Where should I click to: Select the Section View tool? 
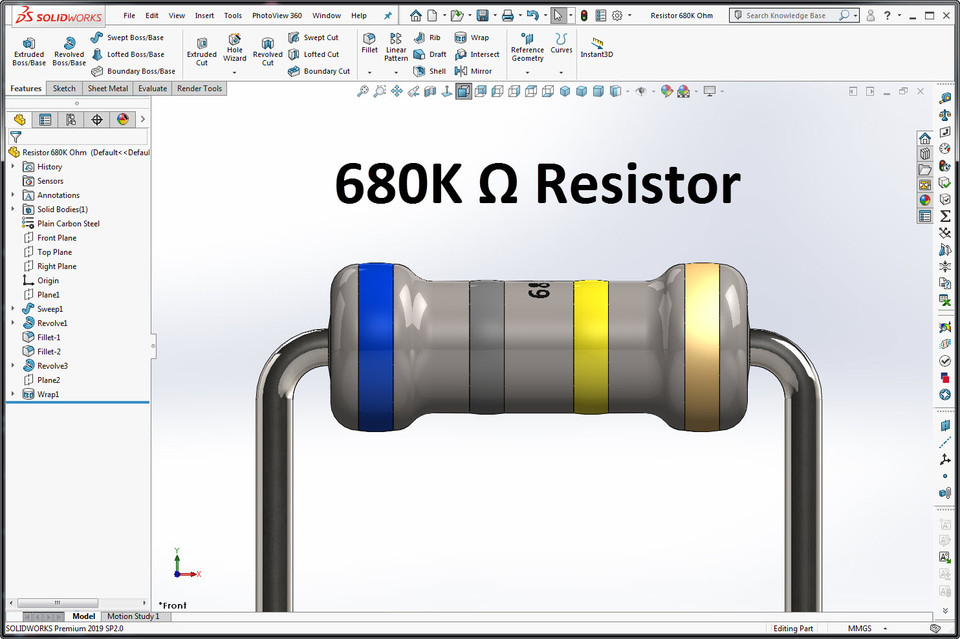428,90
